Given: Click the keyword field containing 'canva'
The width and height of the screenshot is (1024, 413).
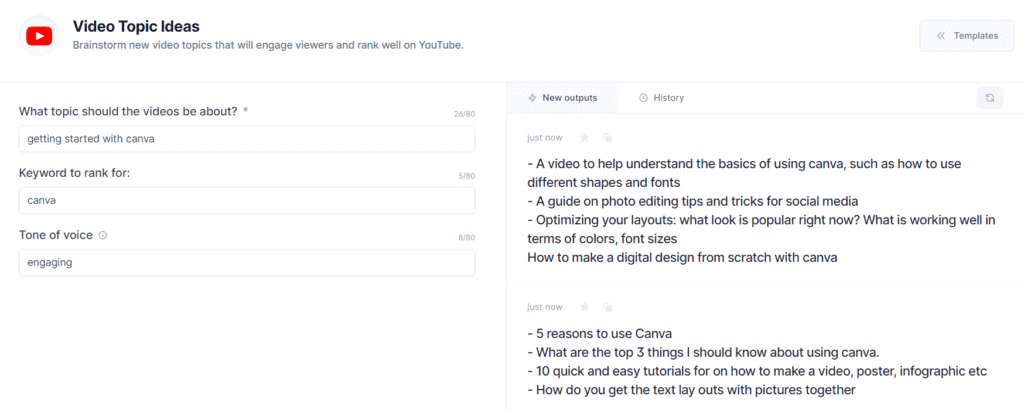Looking at the screenshot, I should pyautogui.click(x=247, y=201).
